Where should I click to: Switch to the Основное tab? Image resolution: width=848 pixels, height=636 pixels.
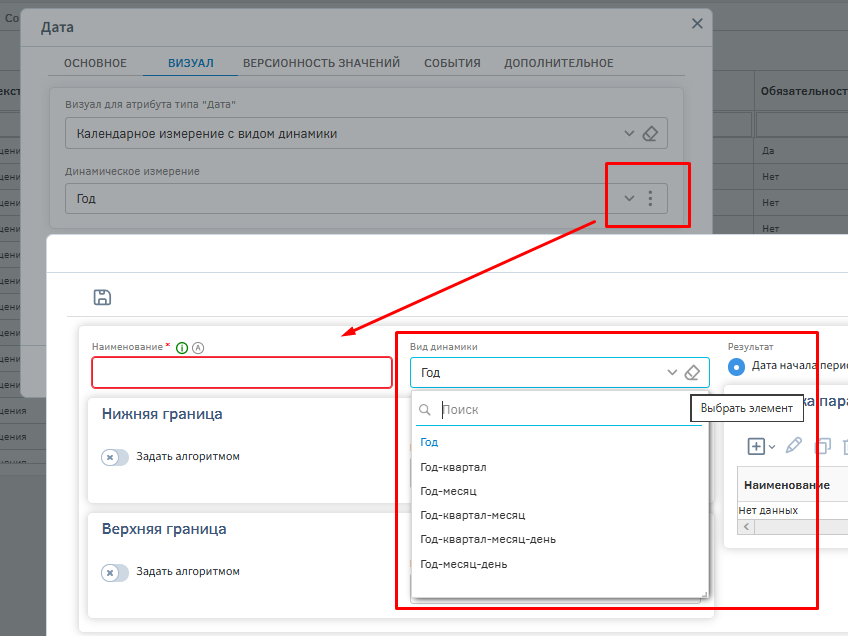[x=95, y=63]
